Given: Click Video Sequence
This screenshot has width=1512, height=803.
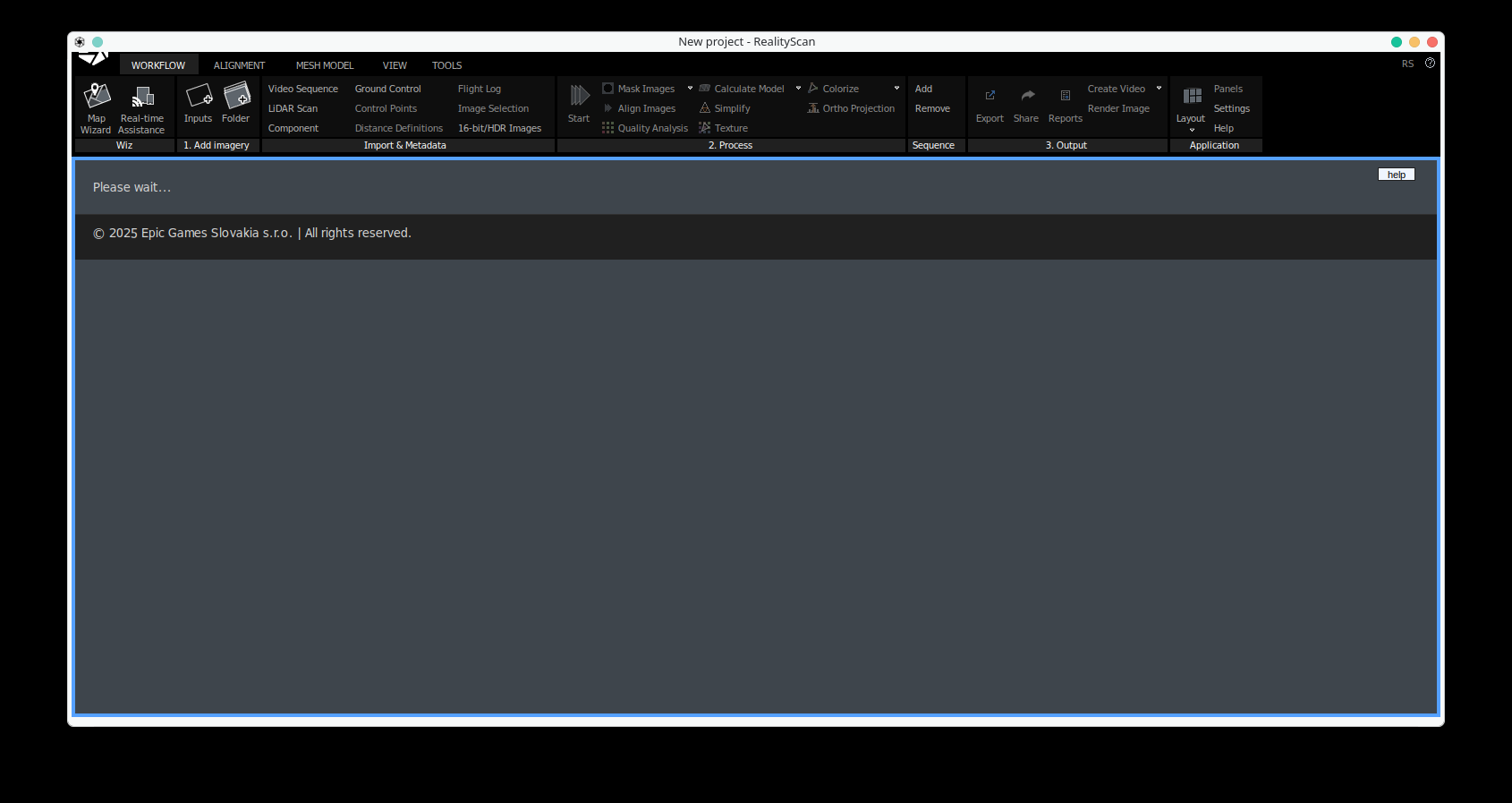Looking at the screenshot, I should click(303, 89).
